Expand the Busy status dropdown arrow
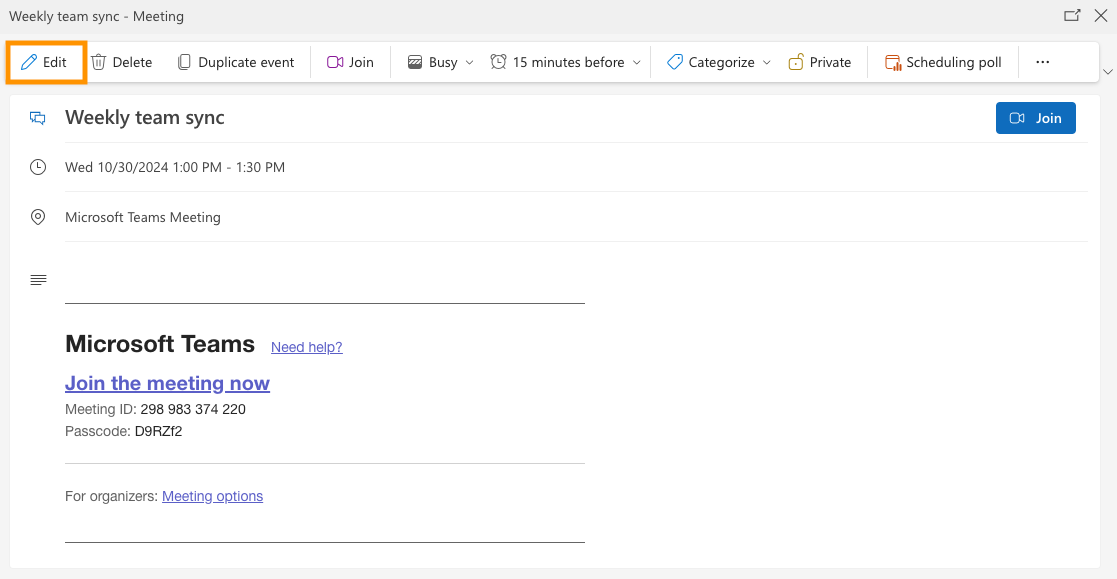 tap(470, 62)
